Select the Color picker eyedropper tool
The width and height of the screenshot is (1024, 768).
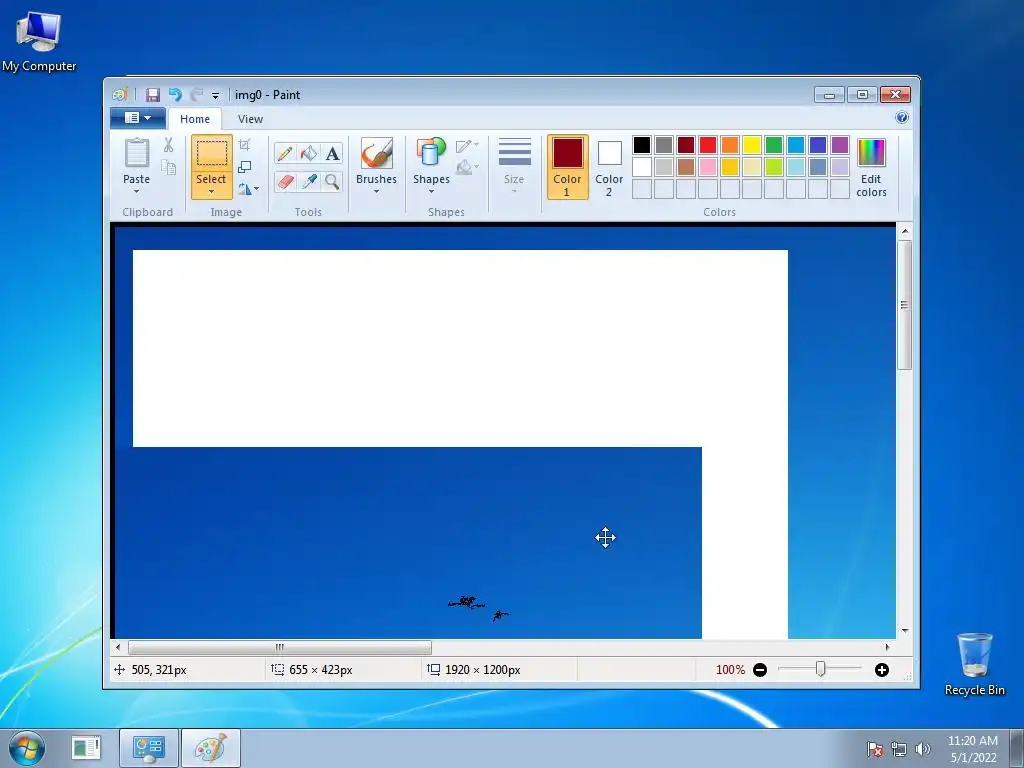[x=308, y=181]
